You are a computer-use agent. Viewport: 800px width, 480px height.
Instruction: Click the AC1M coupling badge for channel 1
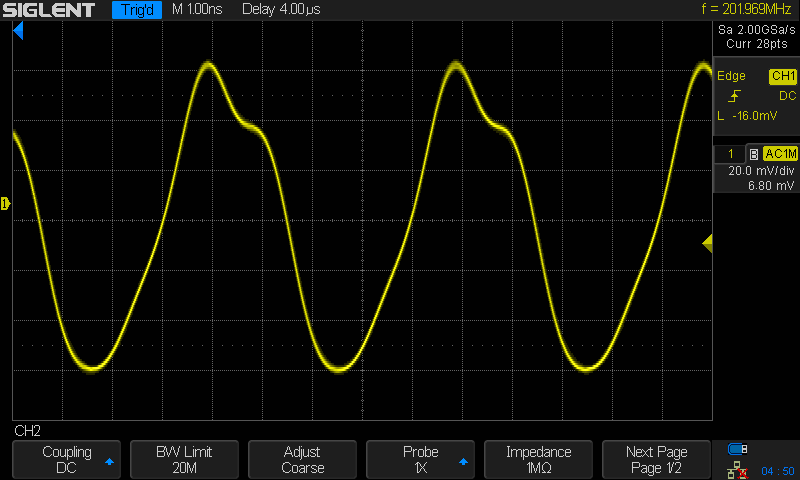pyautogui.click(x=780, y=154)
